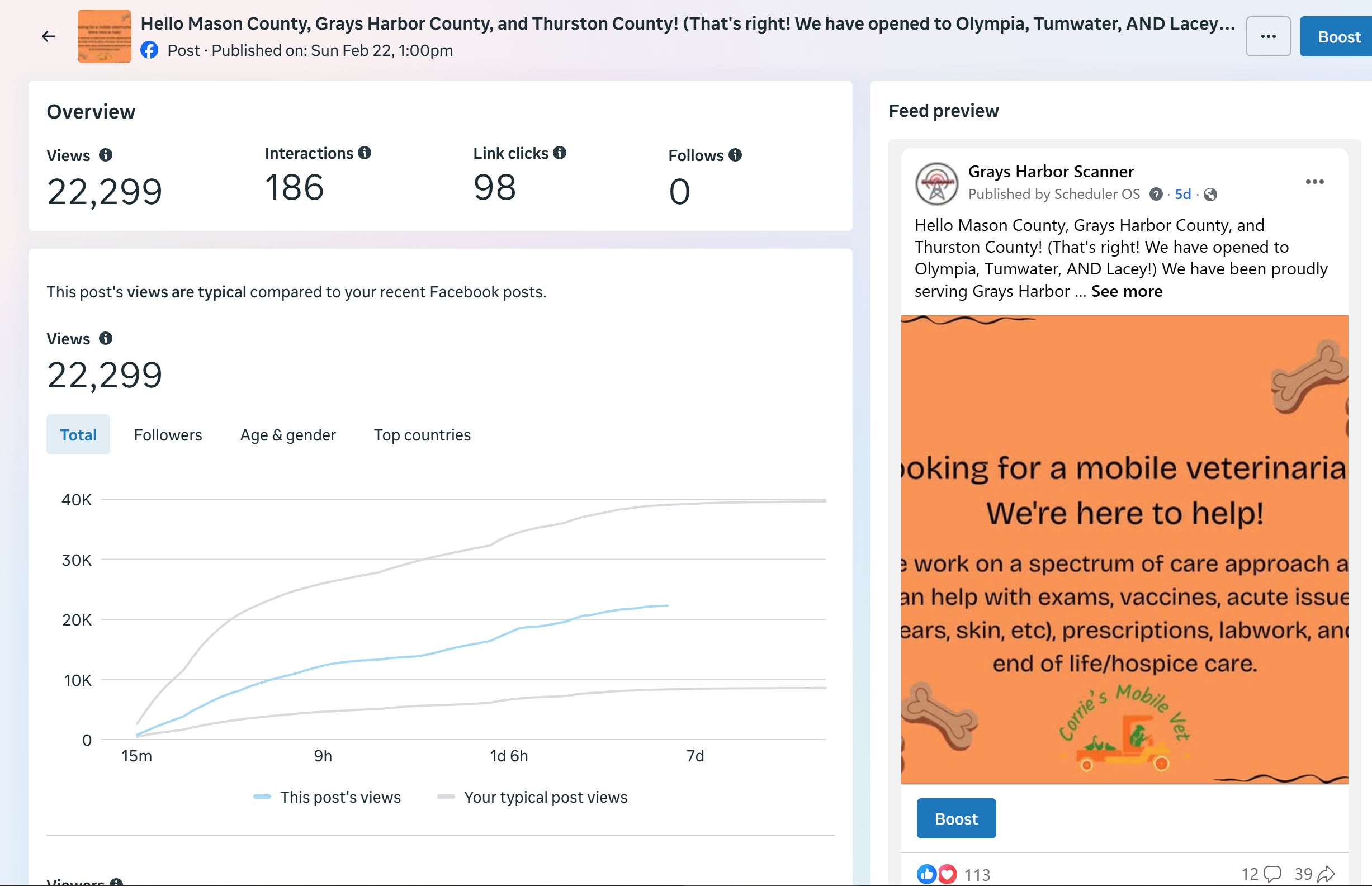Click the Link clicks info icon
The image size is (1372, 886).
[560, 153]
